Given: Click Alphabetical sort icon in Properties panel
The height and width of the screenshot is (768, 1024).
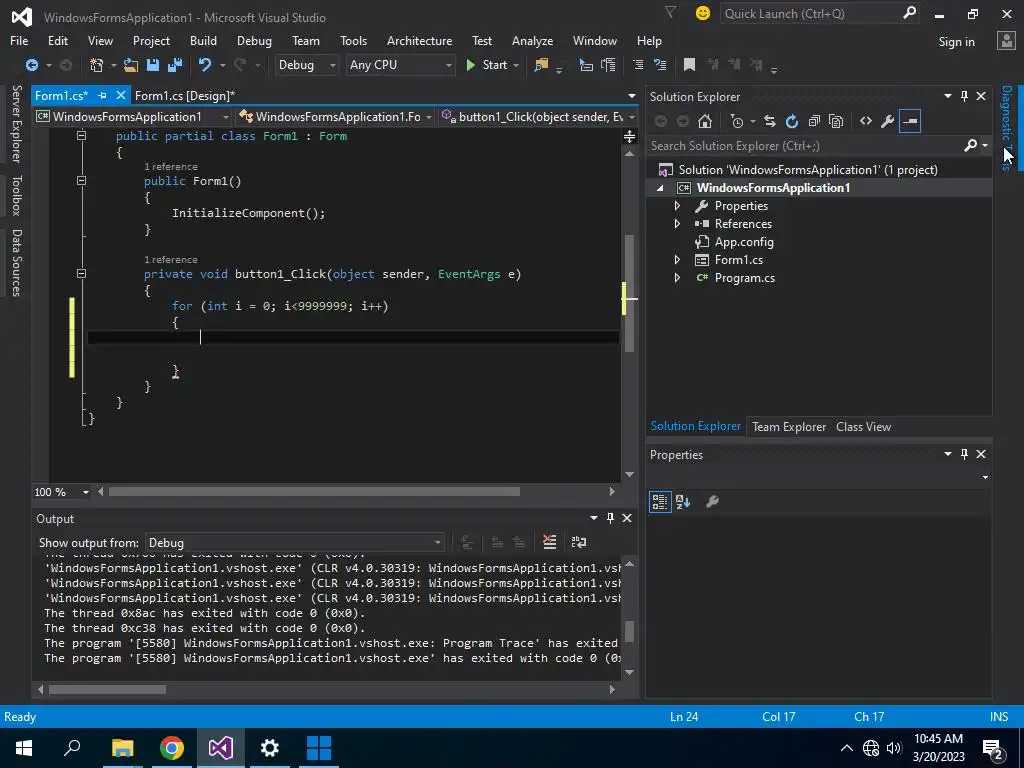Looking at the screenshot, I should coord(683,502).
